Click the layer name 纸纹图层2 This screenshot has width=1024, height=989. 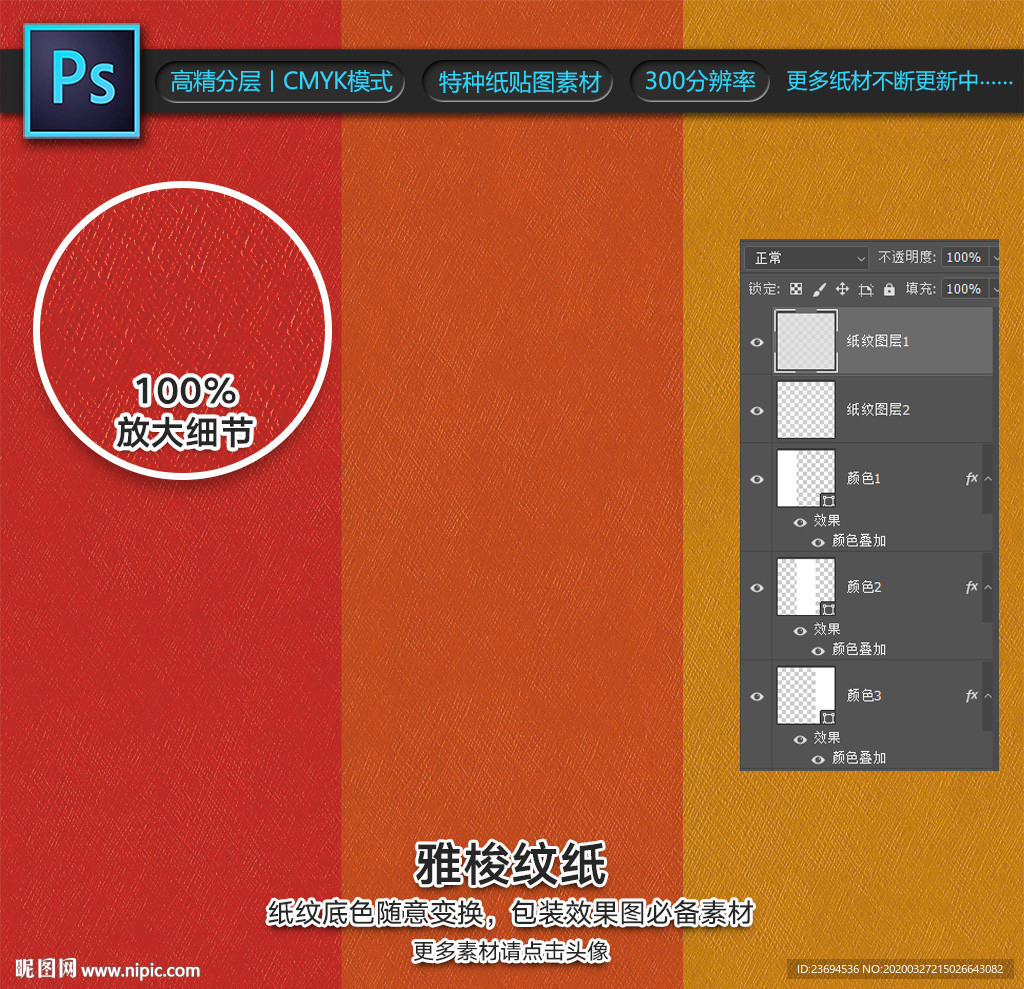pyautogui.click(x=878, y=410)
